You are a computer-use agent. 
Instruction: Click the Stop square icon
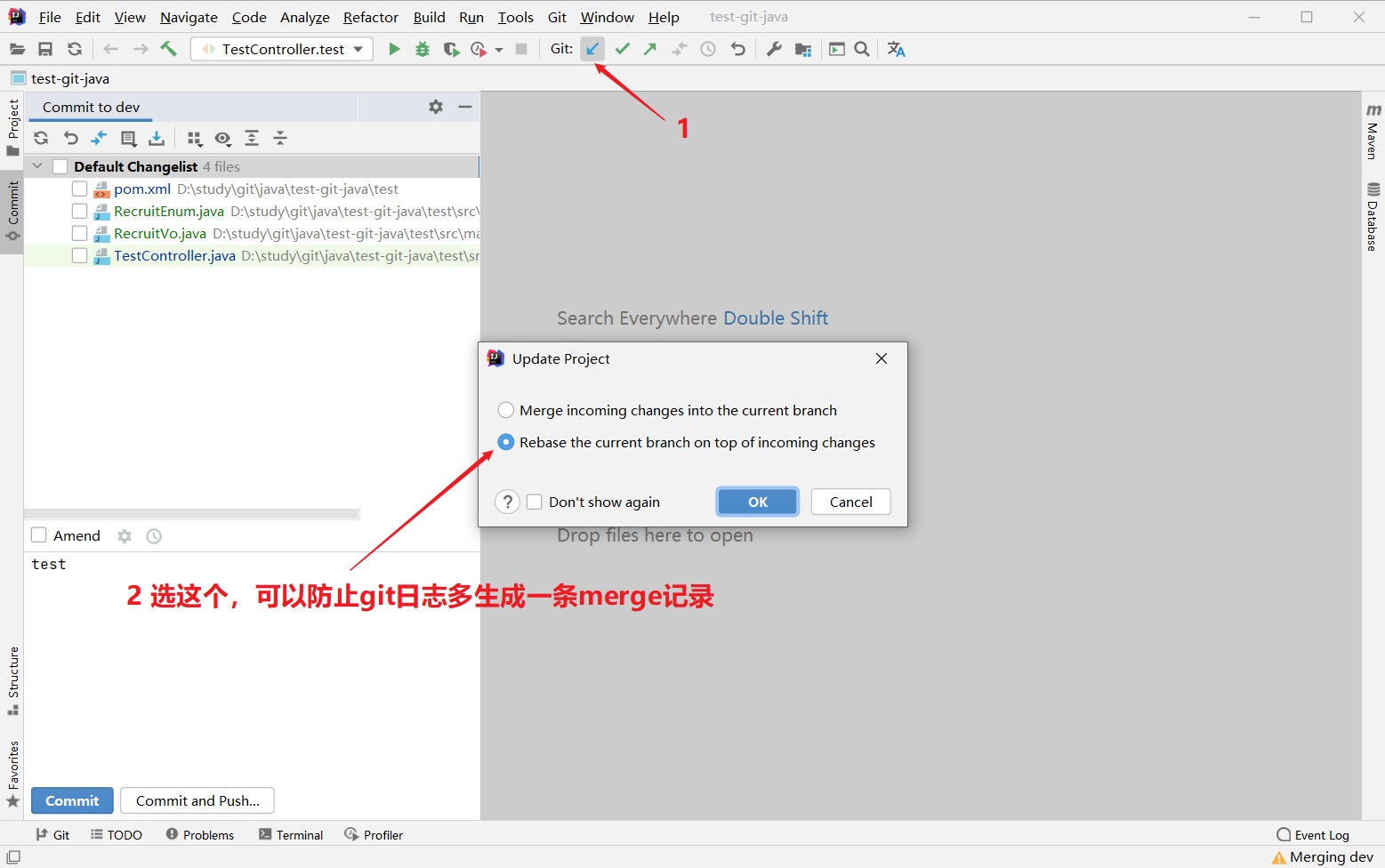[x=521, y=49]
